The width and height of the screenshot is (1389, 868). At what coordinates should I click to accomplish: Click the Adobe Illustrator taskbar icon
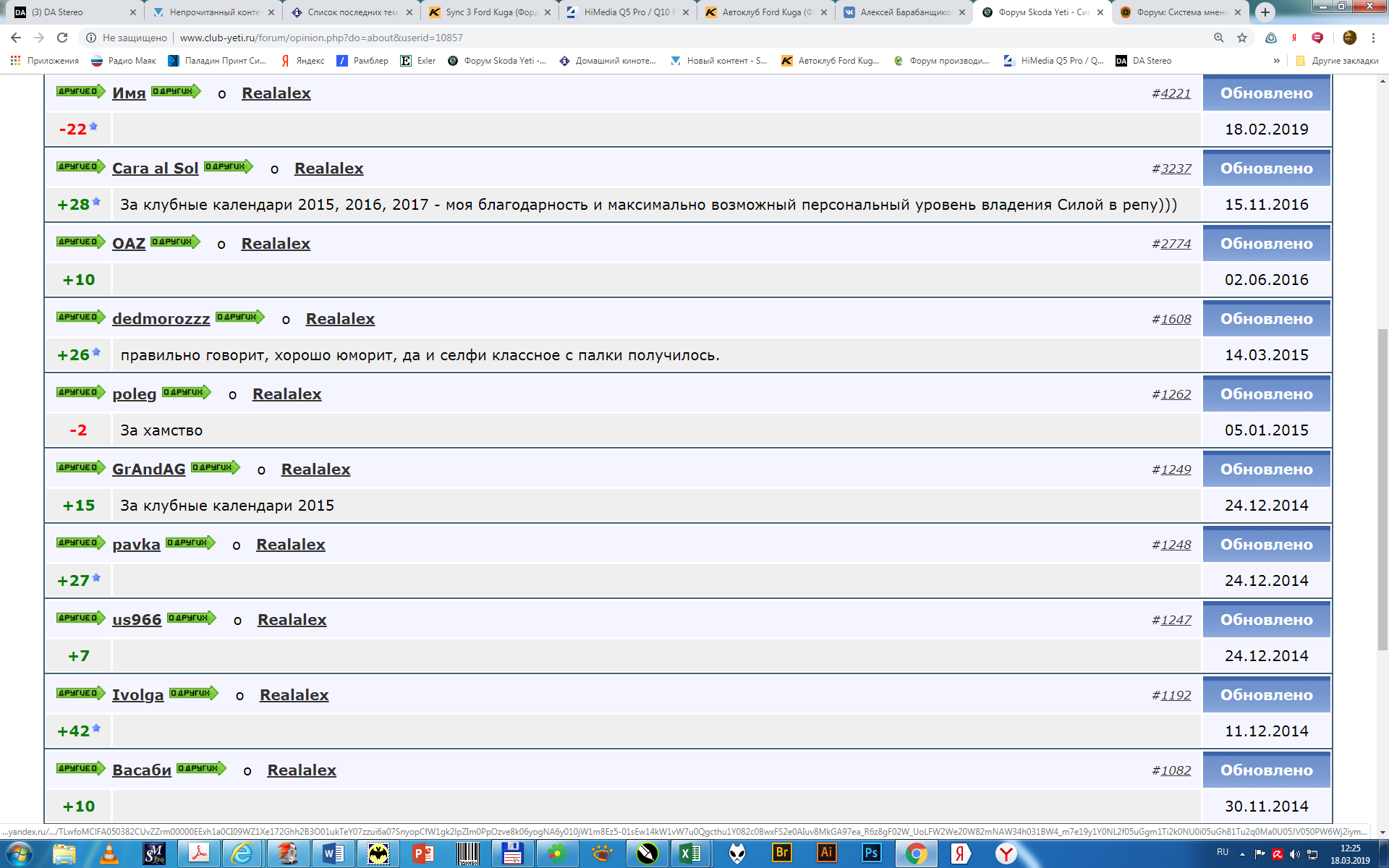click(826, 853)
